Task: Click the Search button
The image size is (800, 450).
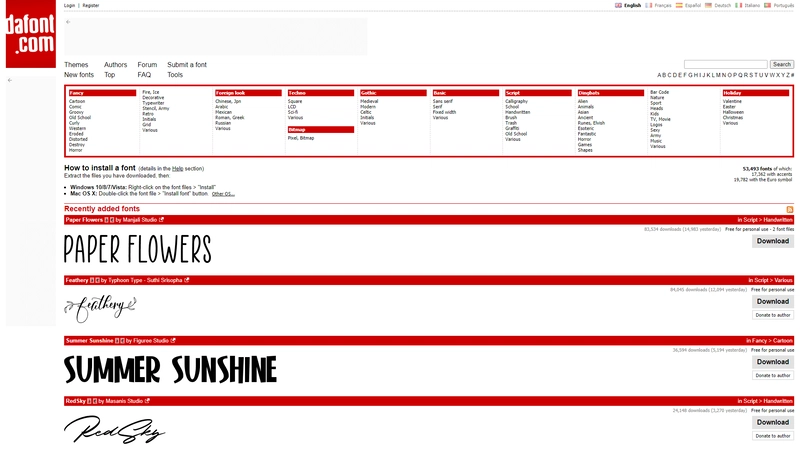Action: pos(782,64)
